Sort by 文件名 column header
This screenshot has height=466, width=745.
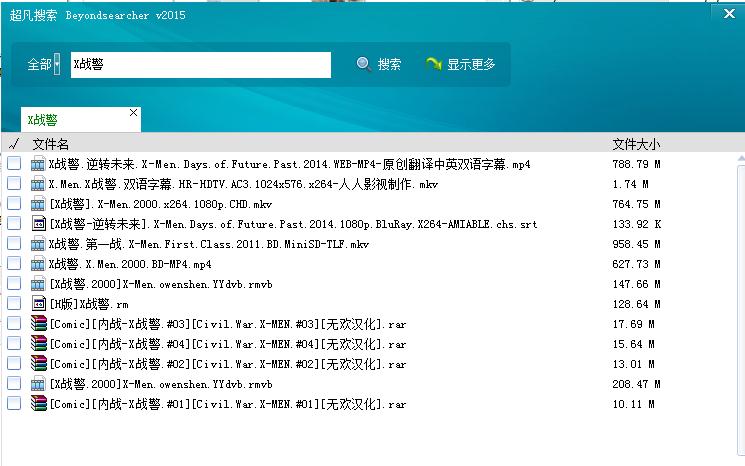tap(50, 144)
